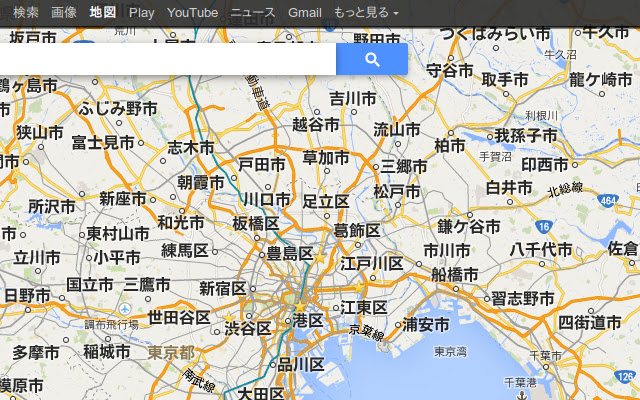Screen dimensions: 640x400
Task: Open ニュース from the top bar
Action: pyautogui.click(x=253, y=13)
